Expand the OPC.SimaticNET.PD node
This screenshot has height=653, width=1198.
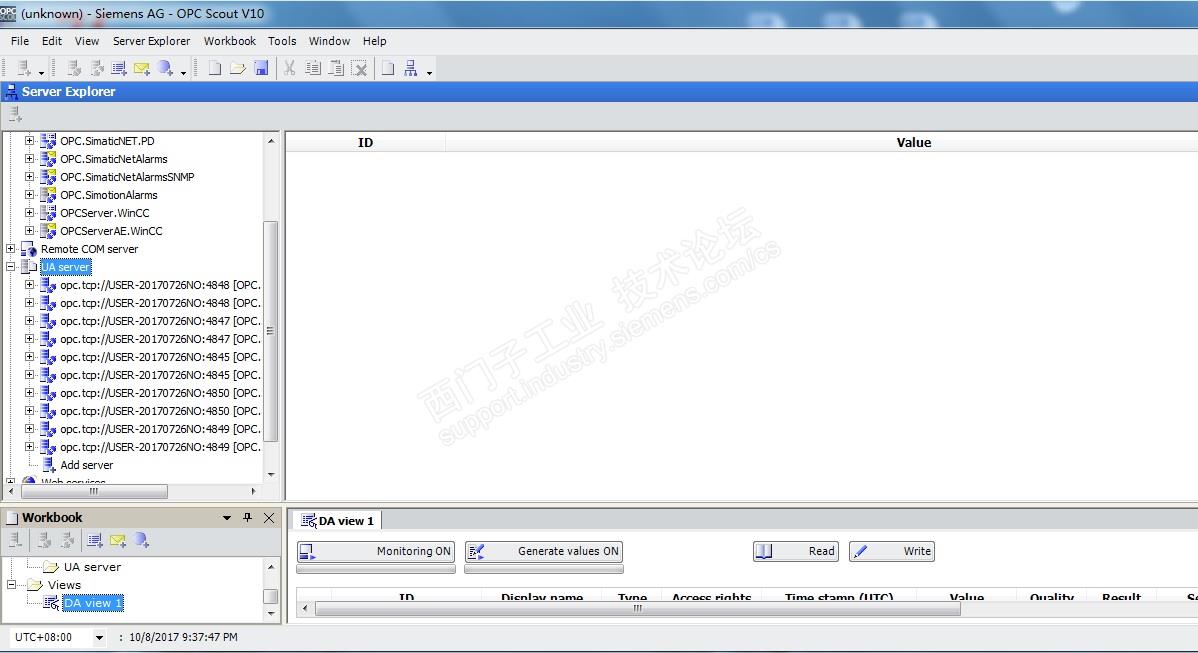click(x=30, y=141)
